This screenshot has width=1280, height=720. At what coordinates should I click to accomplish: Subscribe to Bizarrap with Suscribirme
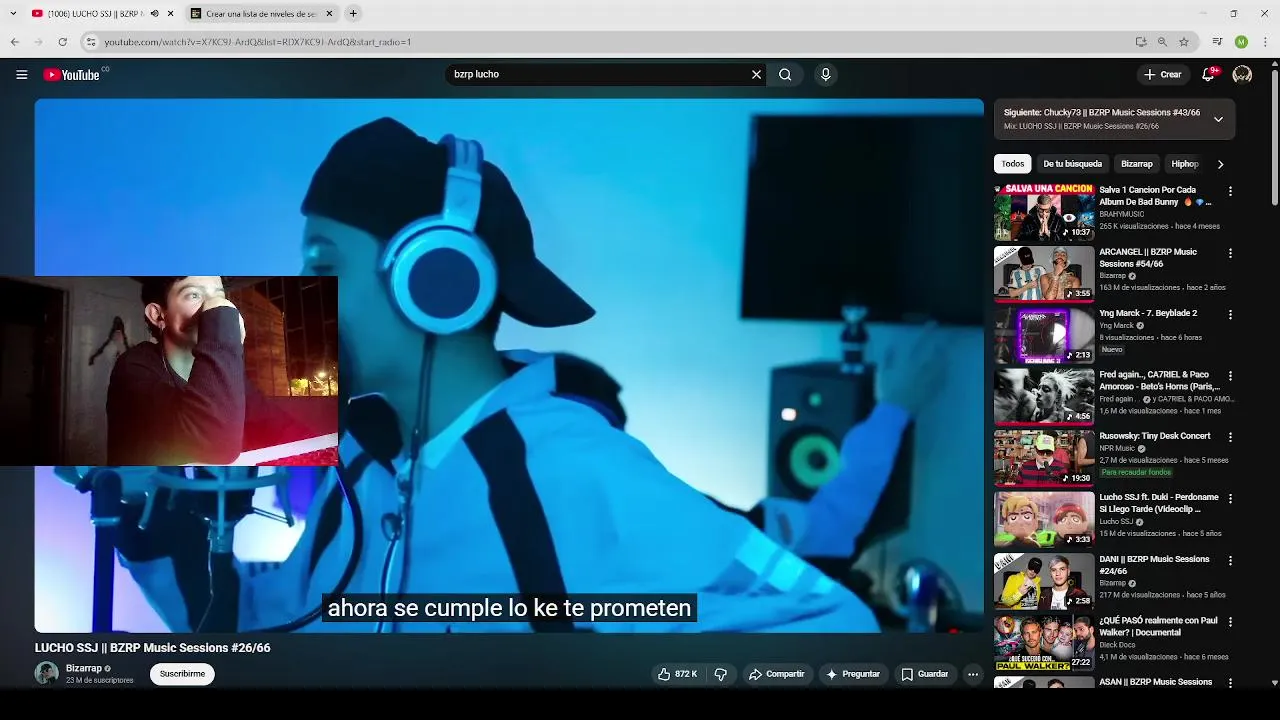coord(182,674)
